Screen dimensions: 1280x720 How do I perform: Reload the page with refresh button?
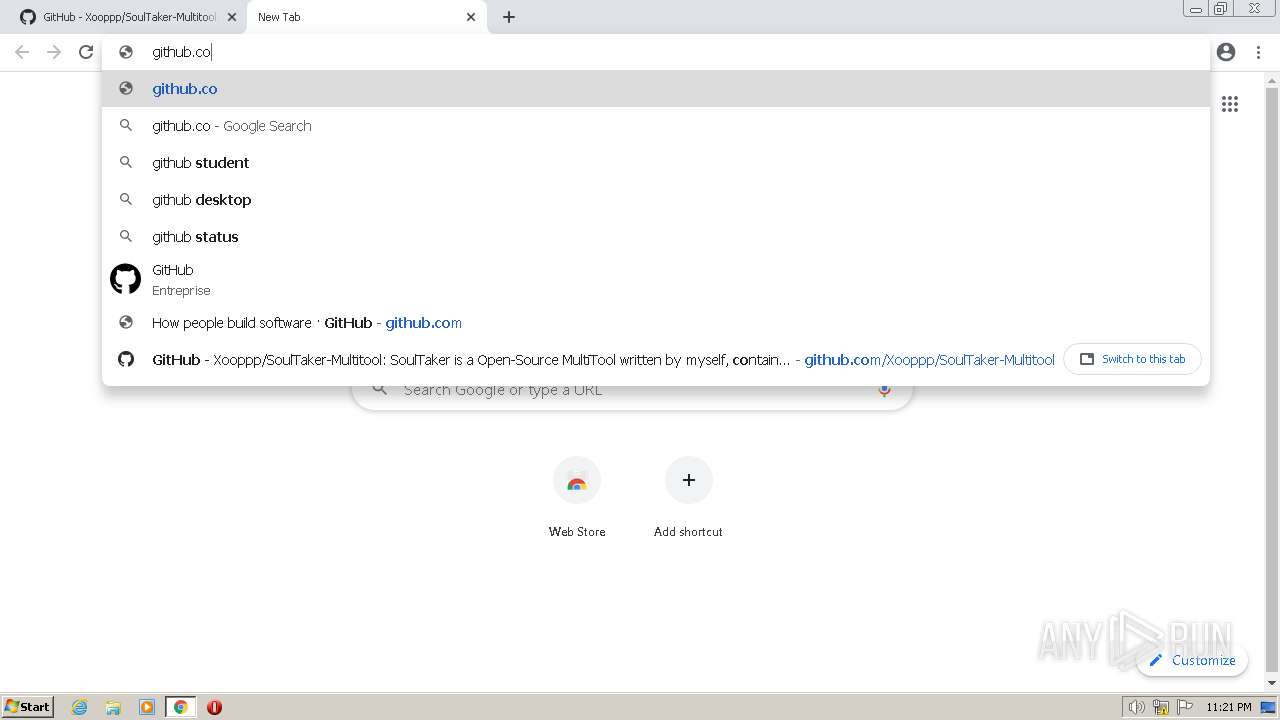(x=86, y=52)
